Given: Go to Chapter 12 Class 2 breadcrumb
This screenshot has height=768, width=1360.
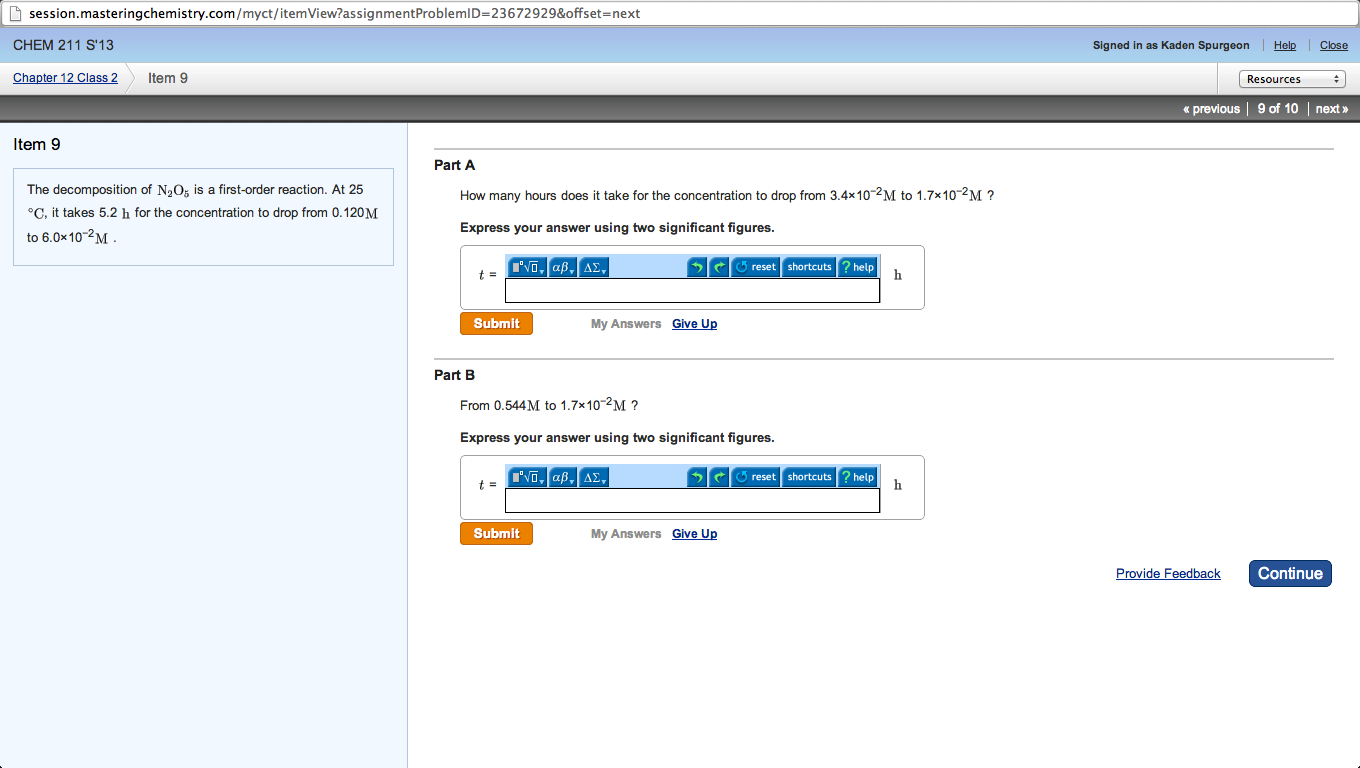Looking at the screenshot, I should tap(64, 77).
